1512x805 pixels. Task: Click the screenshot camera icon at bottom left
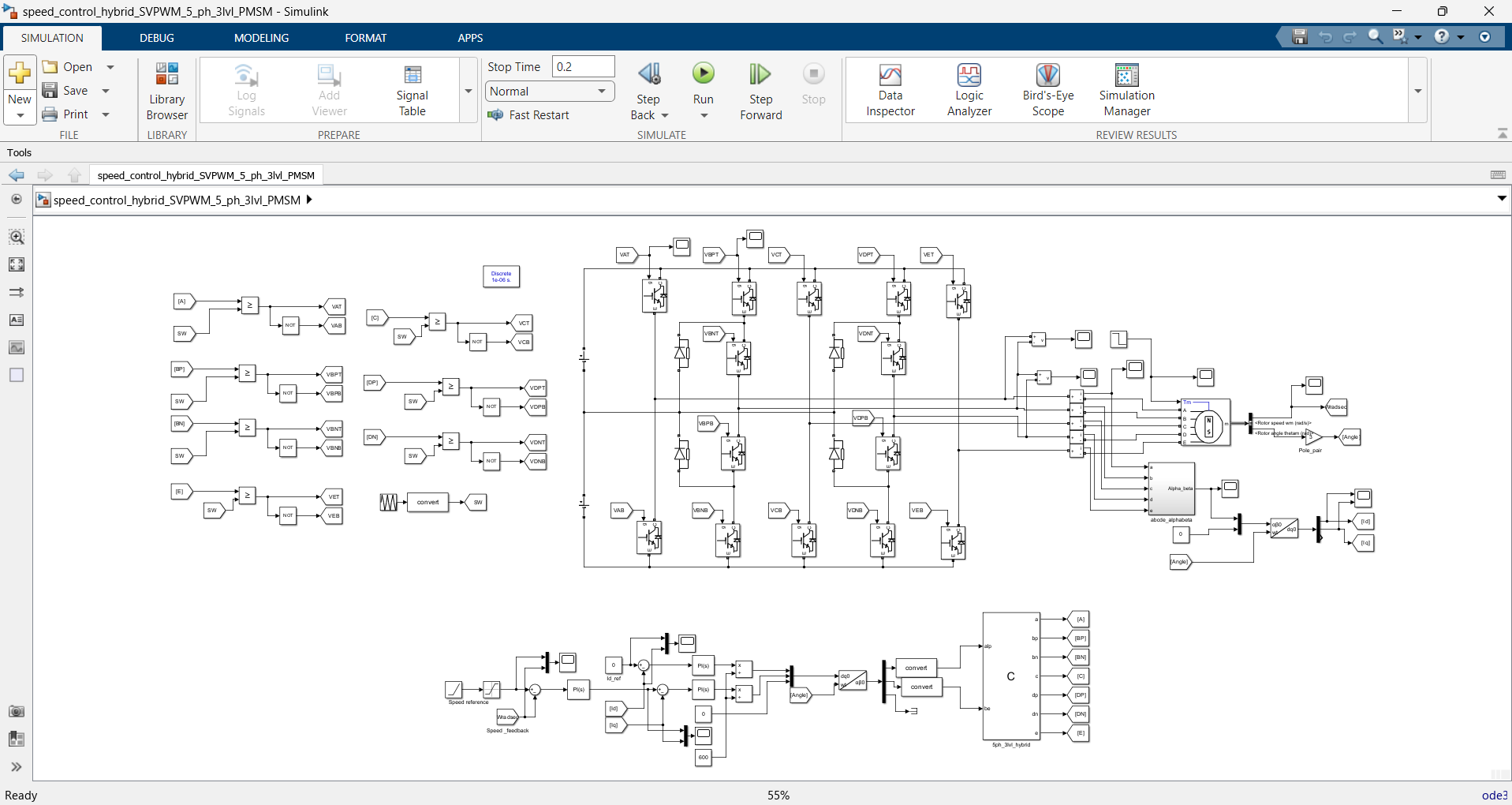point(17,711)
